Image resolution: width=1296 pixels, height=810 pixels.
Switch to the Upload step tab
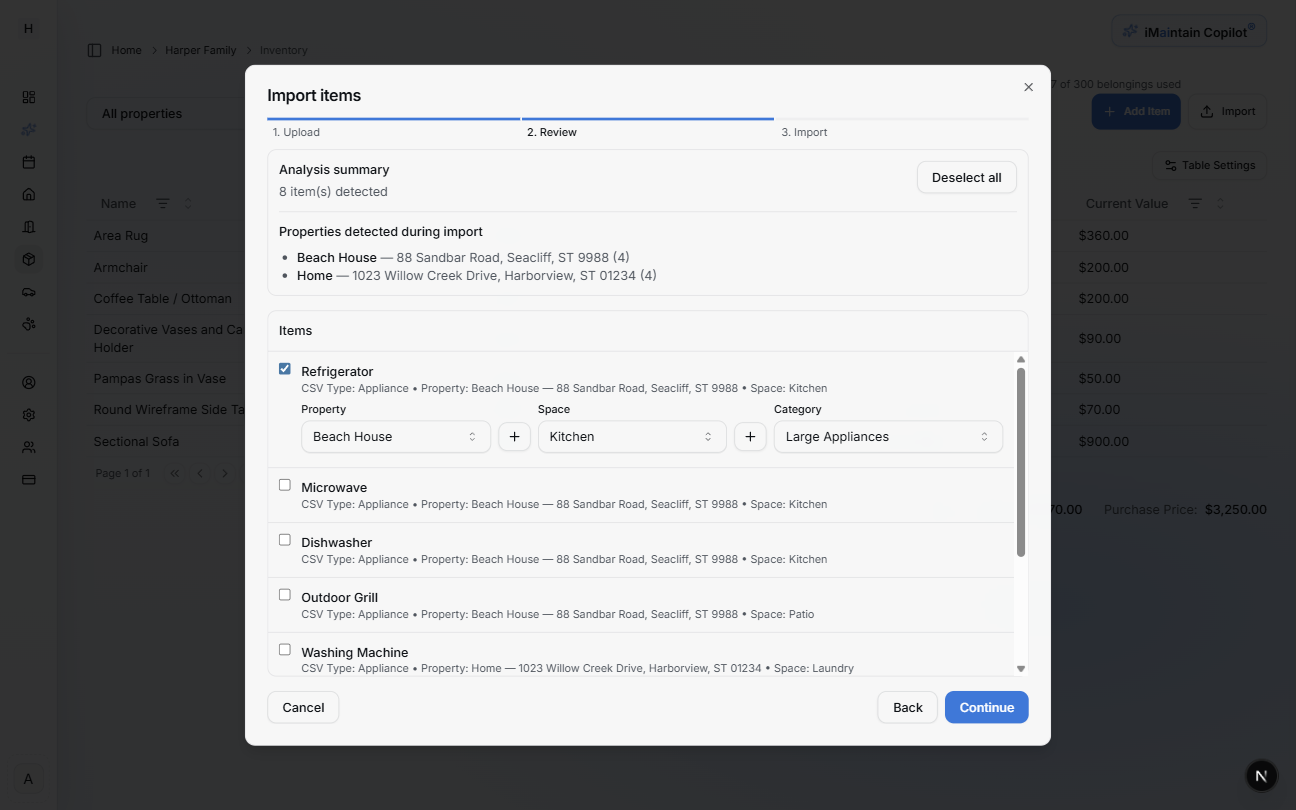click(x=296, y=131)
